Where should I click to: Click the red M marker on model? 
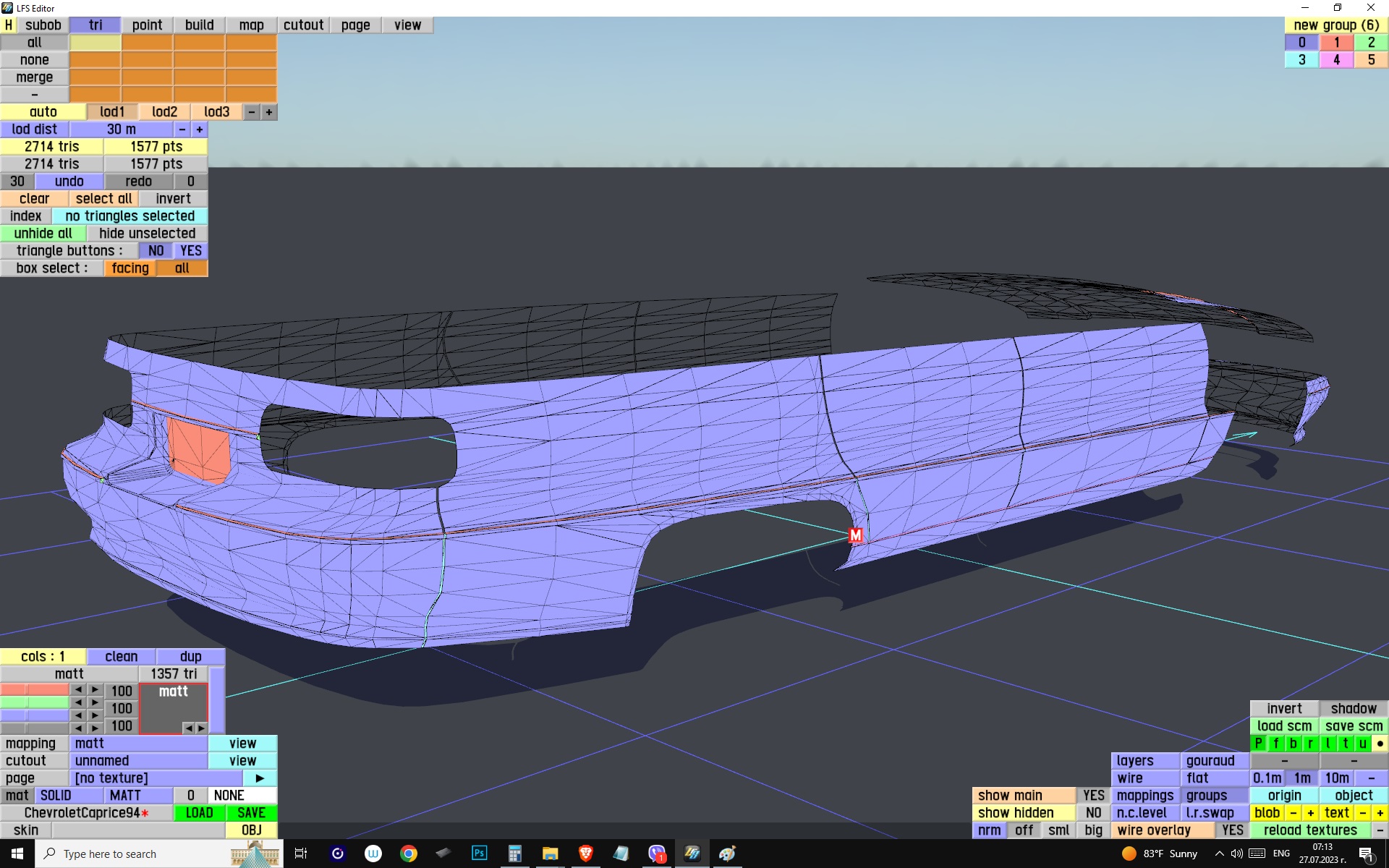tap(856, 535)
